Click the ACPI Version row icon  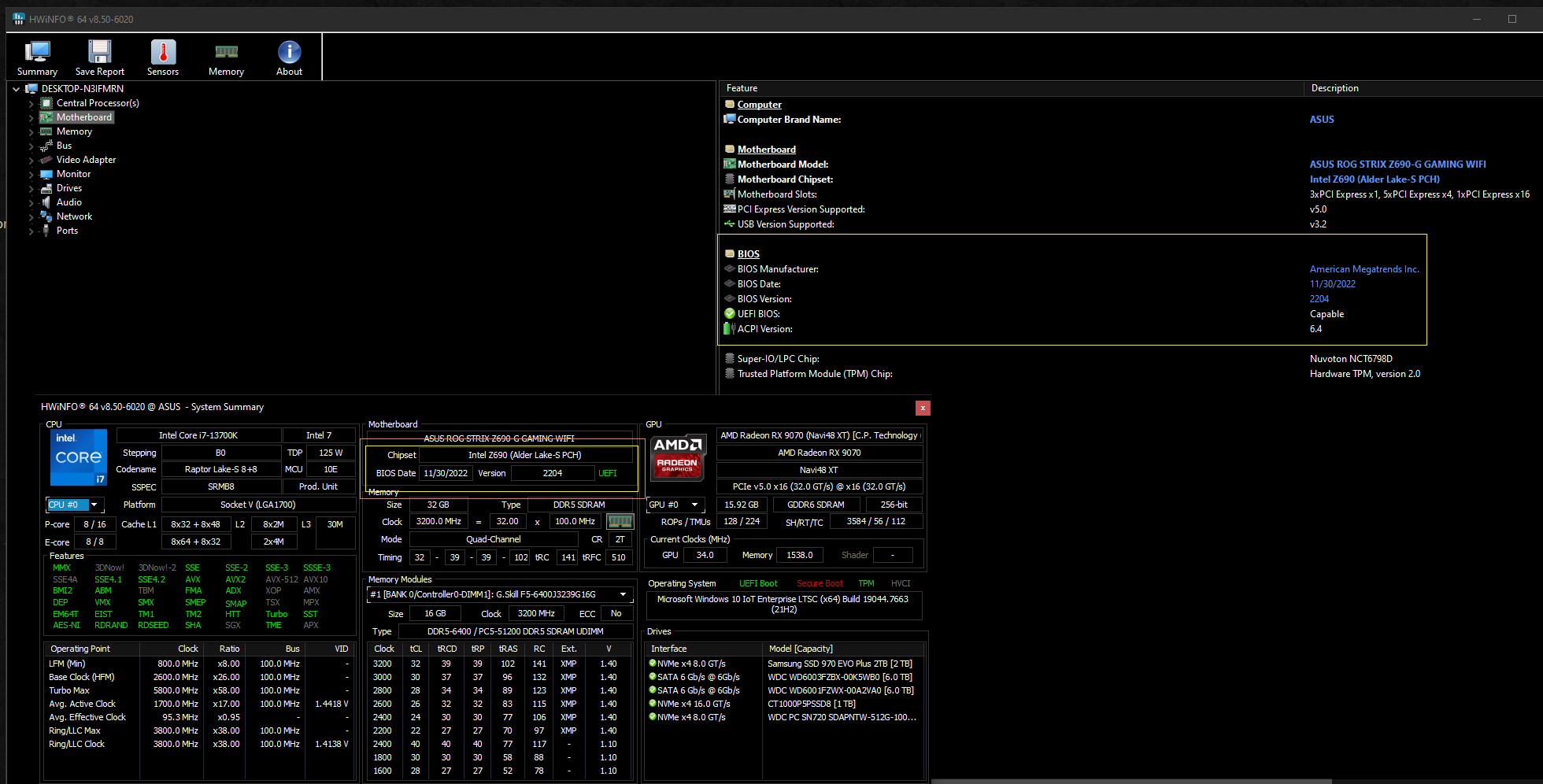pos(730,329)
